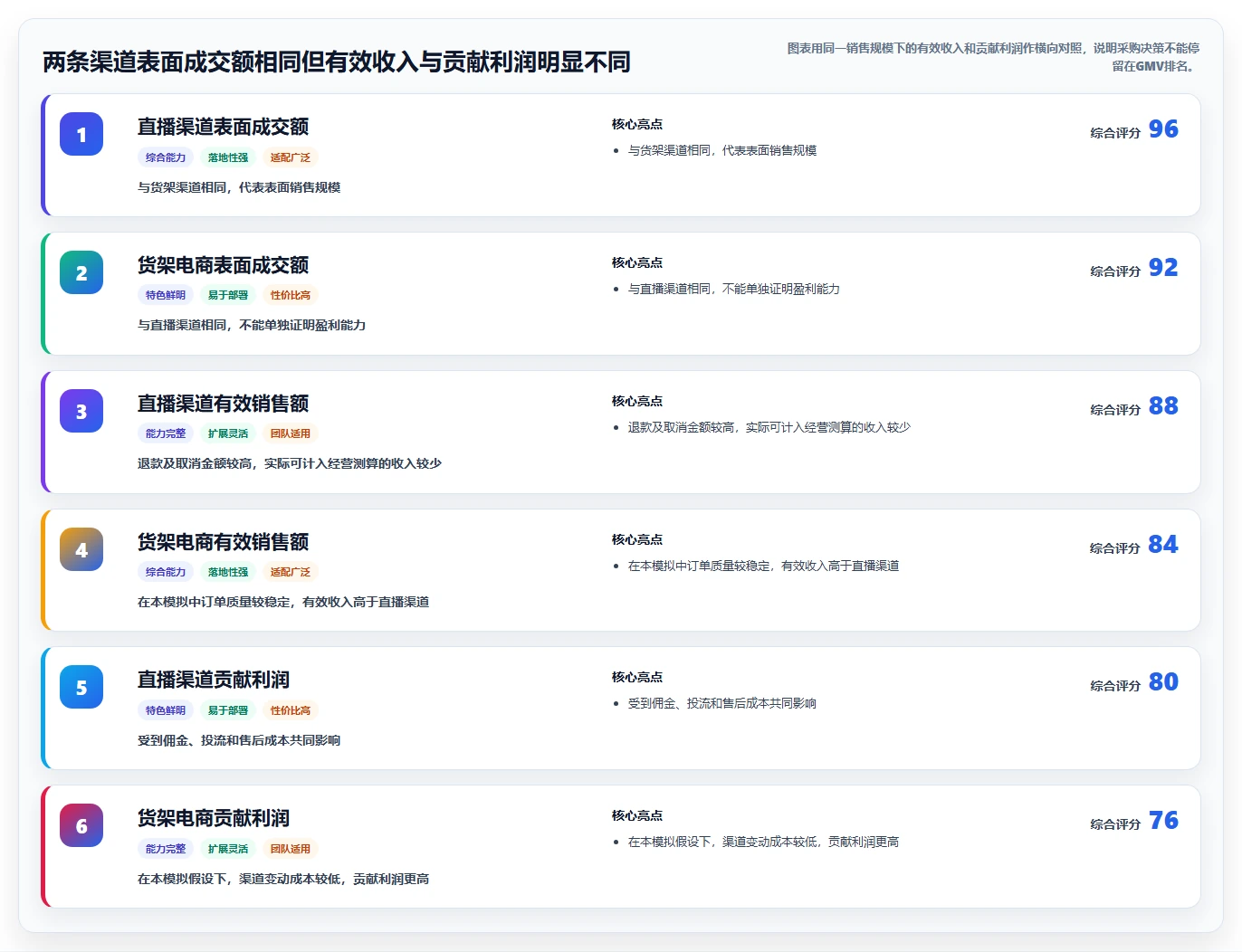Choose 易于部署 tag in 直播渠道贡献利润 card
Screen dimensions: 1242x952
[x=228, y=710]
